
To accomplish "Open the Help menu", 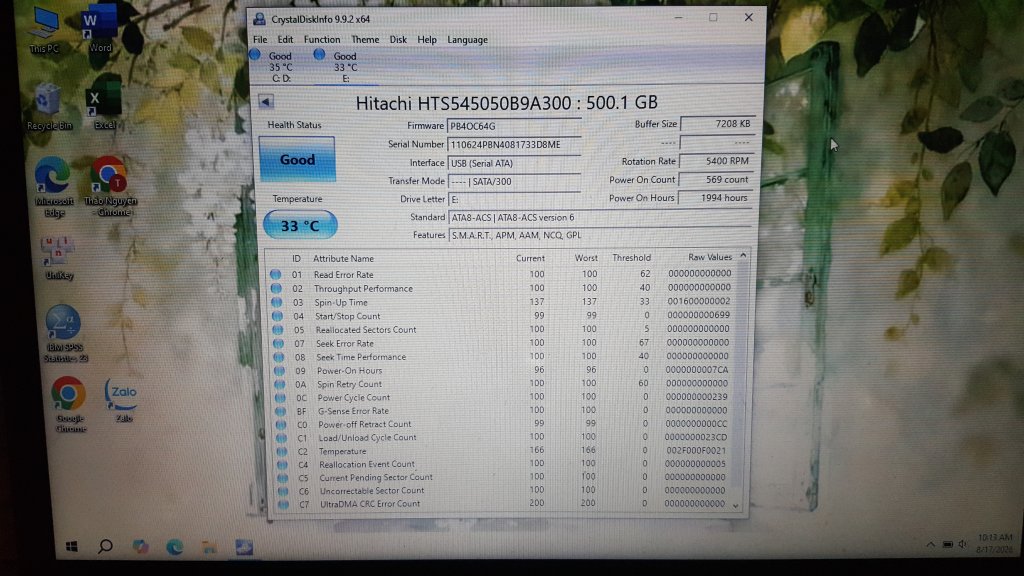I will [426, 40].
